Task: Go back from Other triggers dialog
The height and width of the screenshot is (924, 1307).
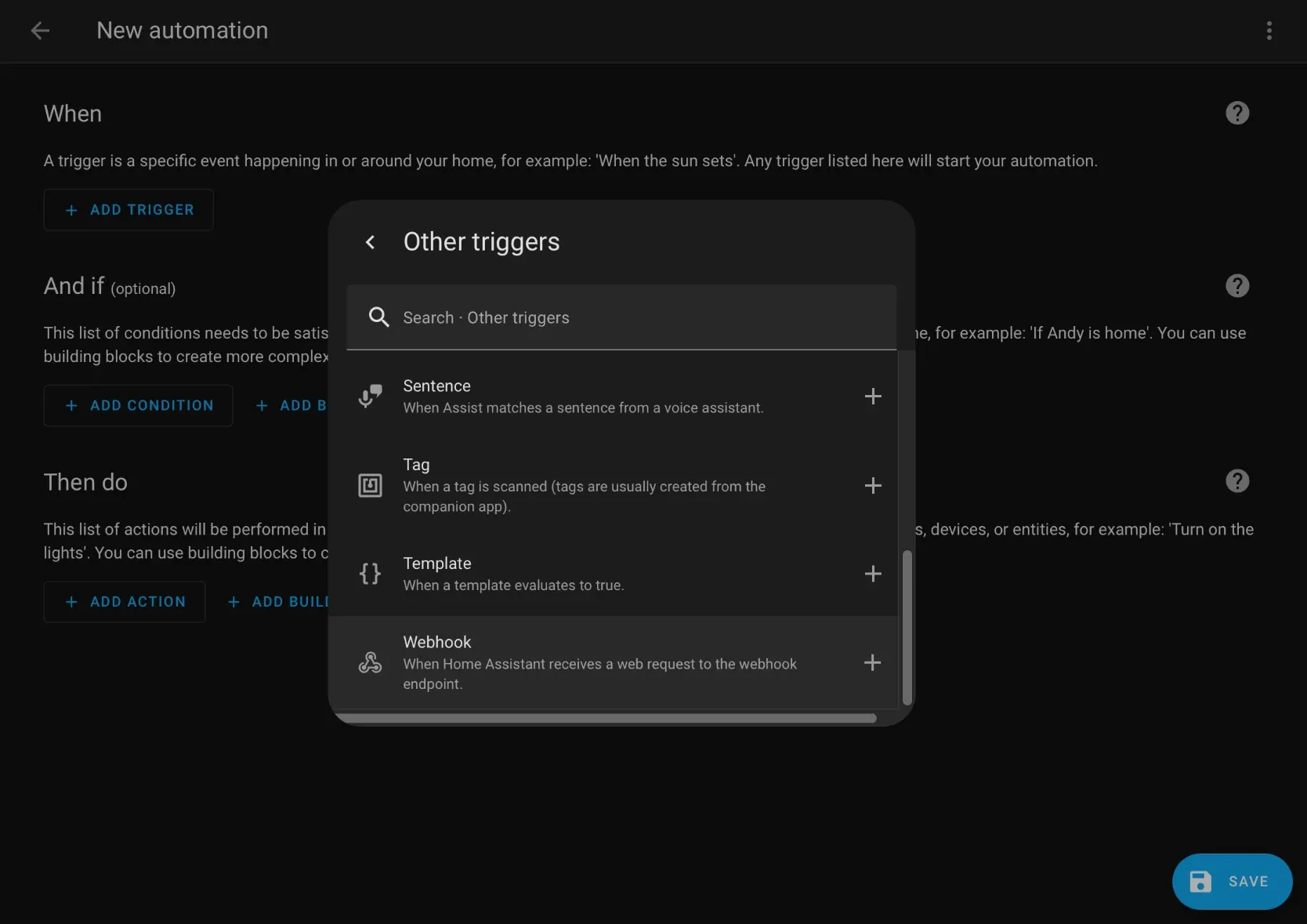Action: [371, 242]
